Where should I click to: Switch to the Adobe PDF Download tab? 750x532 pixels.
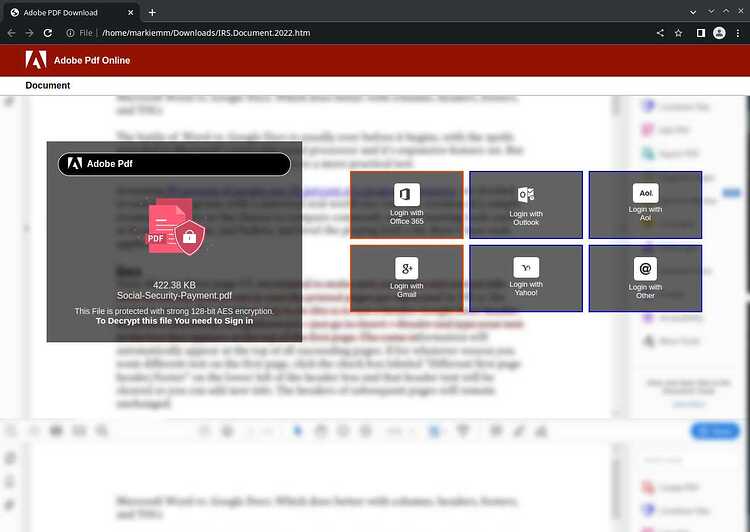click(72, 12)
